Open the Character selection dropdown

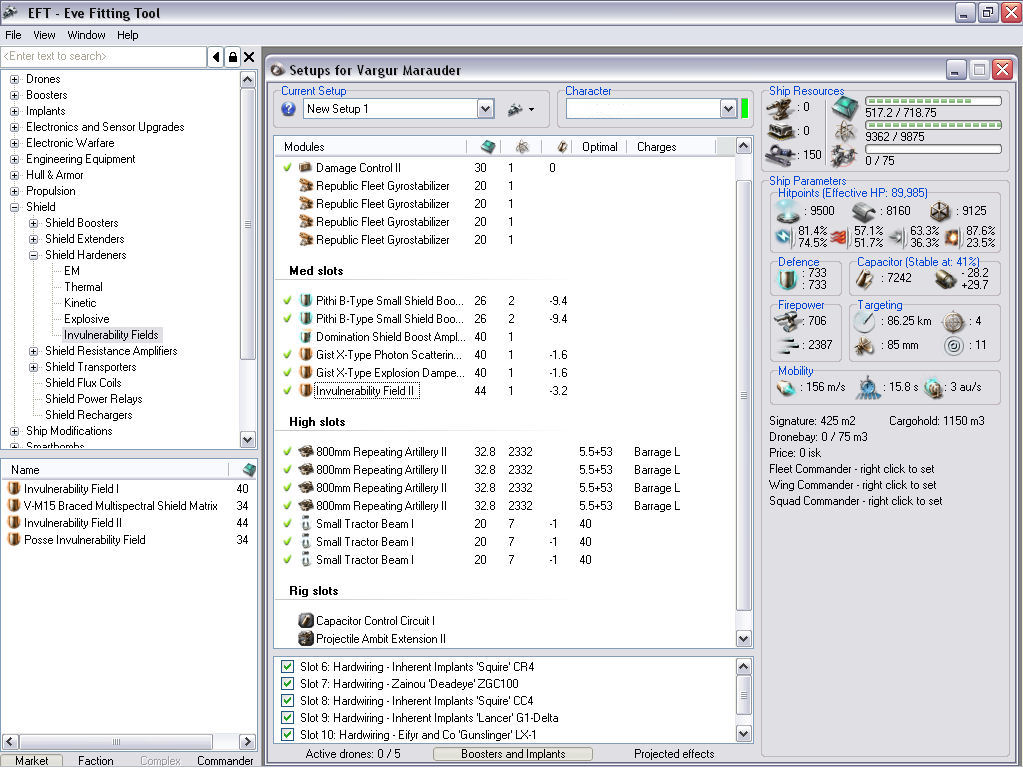[728, 109]
